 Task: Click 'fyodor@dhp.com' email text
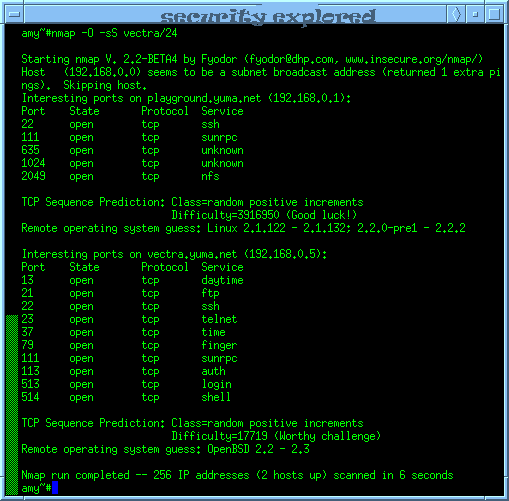[x=291, y=59]
